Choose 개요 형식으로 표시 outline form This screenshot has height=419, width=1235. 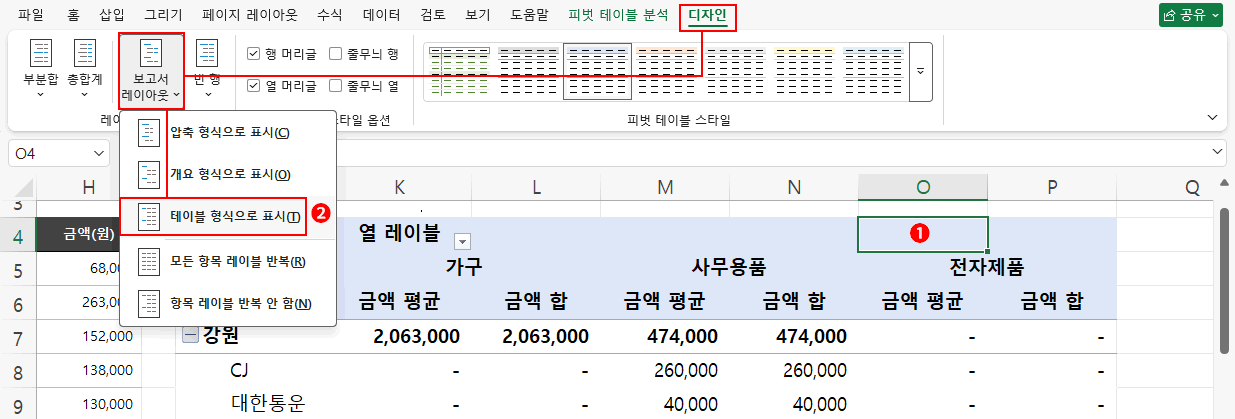click(228, 174)
